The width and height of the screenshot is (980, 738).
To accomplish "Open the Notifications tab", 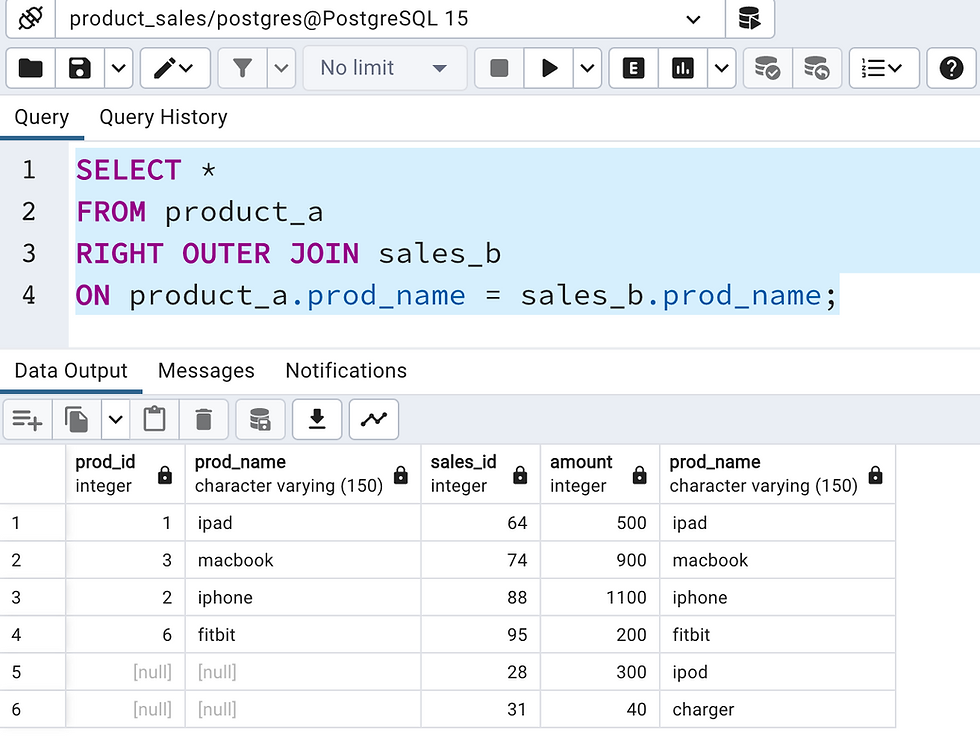I will (x=346, y=371).
